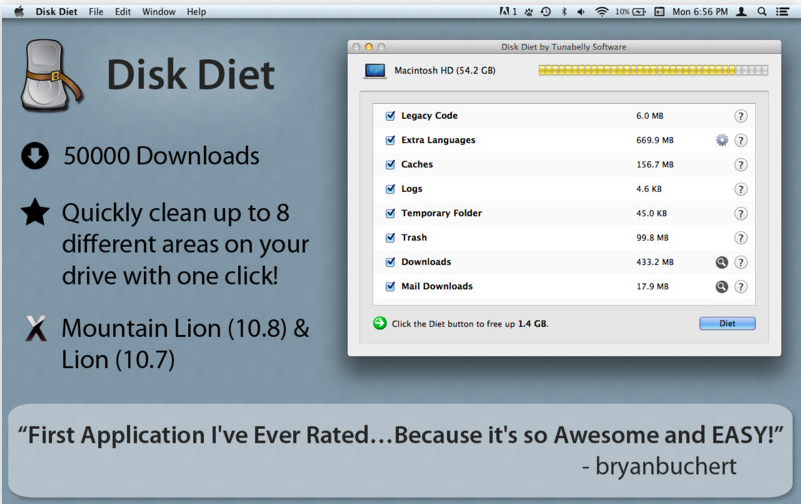This screenshot has height=504, width=801.
Task: Open help for Extra Languages row
Action: pos(741,140)
